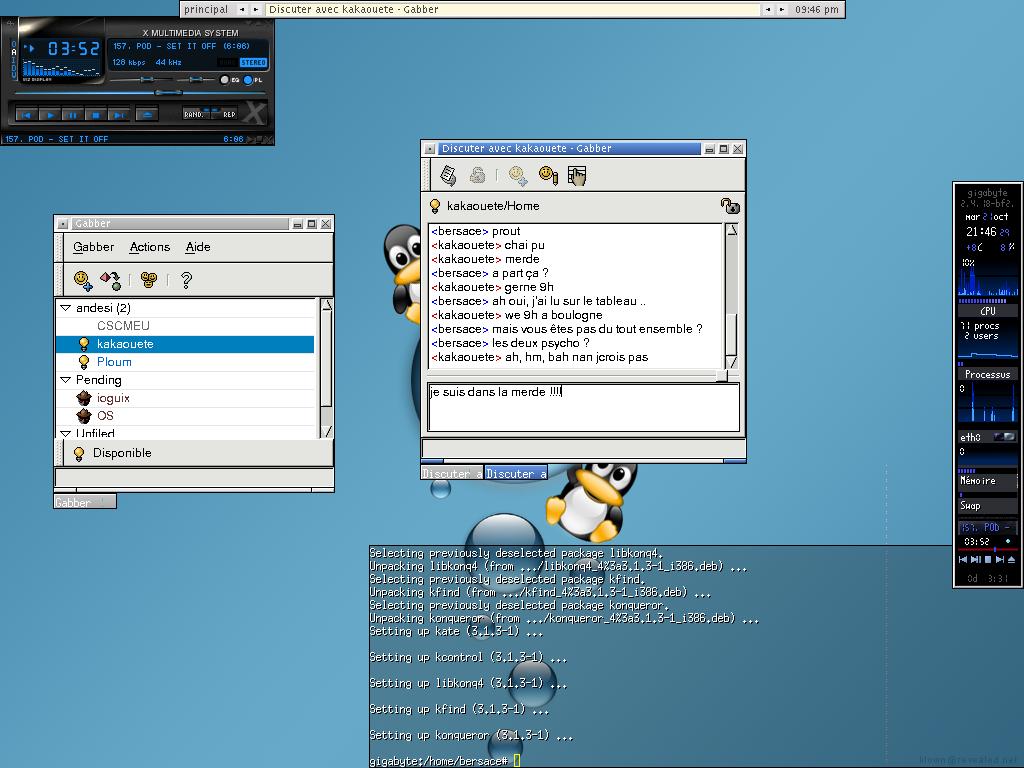Click the eth0 panel in gkrellm

987,437
